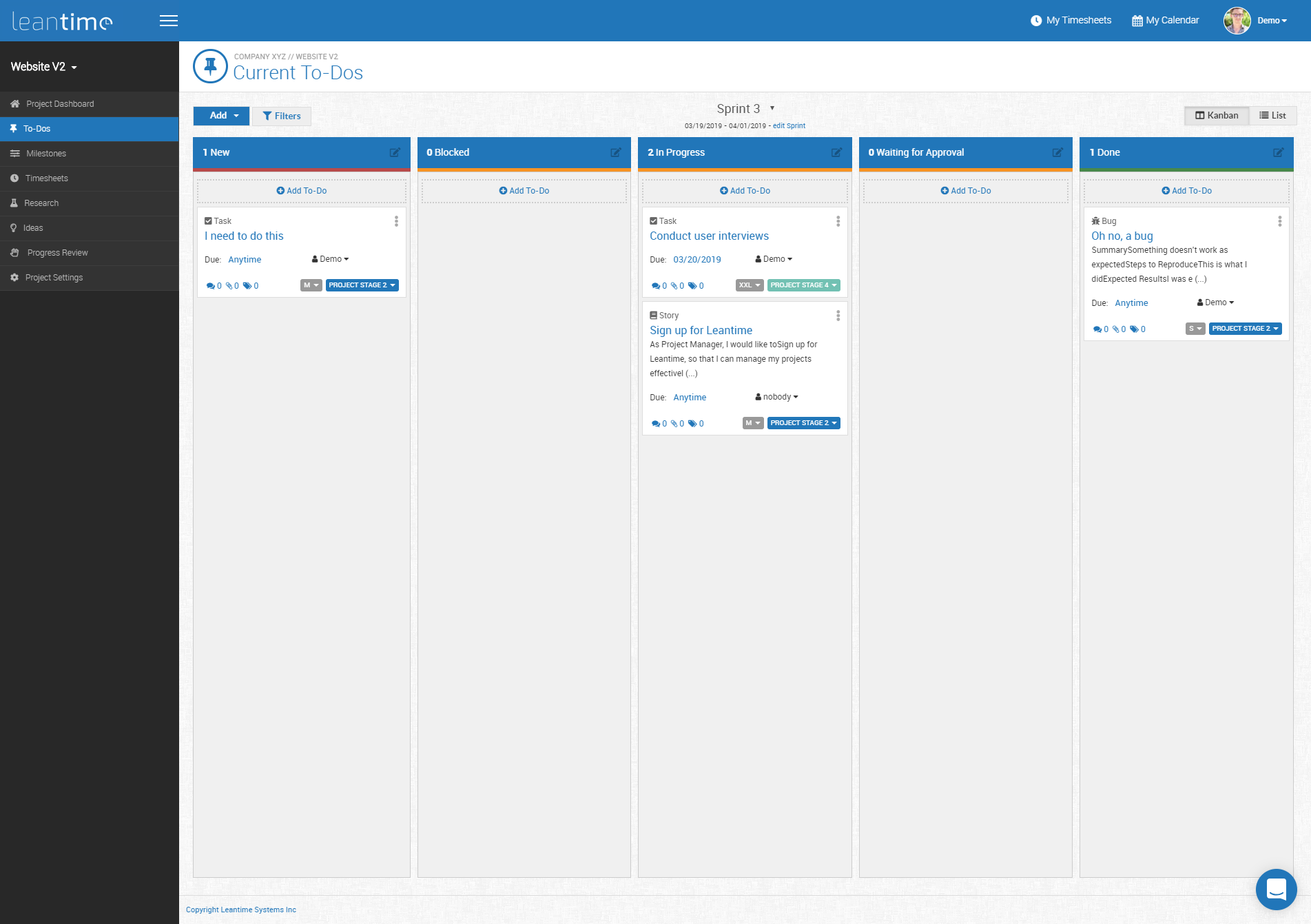The width and height of the screenshot is (1311, 924).
Task: View tags on 'Conduct user interviews'
Action: (x=696, y=286)
